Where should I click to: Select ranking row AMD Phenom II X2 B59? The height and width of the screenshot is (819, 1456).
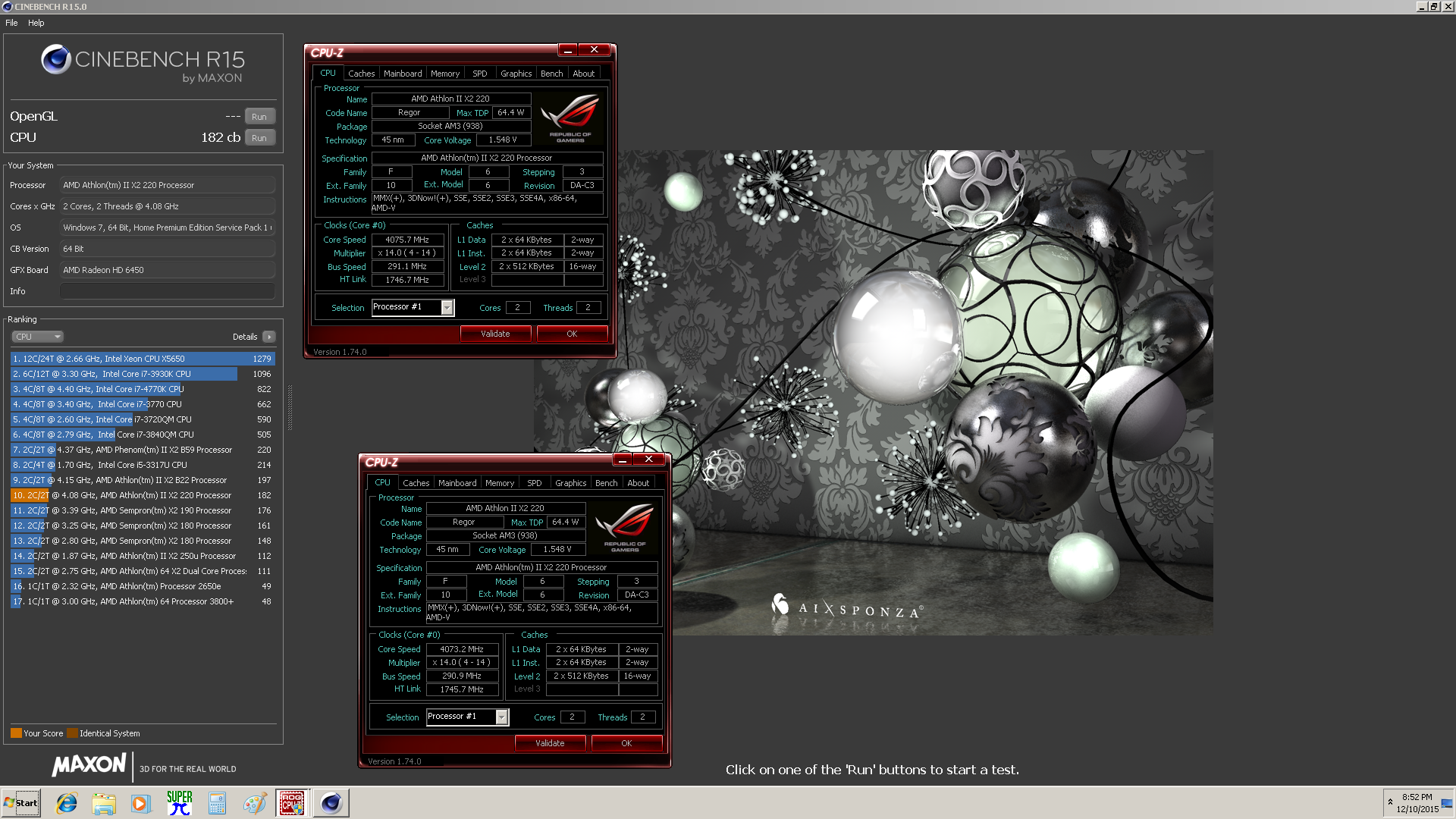pos(143,450)
